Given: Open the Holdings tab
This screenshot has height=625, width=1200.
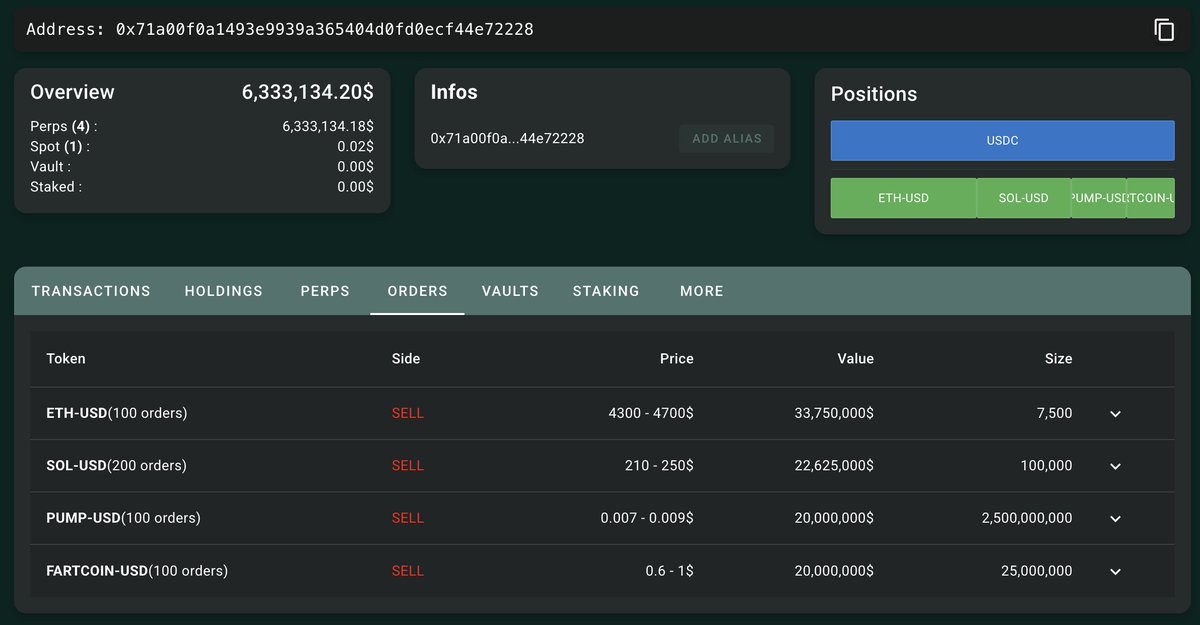Looking at the screenshot, I should tap(224, 291).
